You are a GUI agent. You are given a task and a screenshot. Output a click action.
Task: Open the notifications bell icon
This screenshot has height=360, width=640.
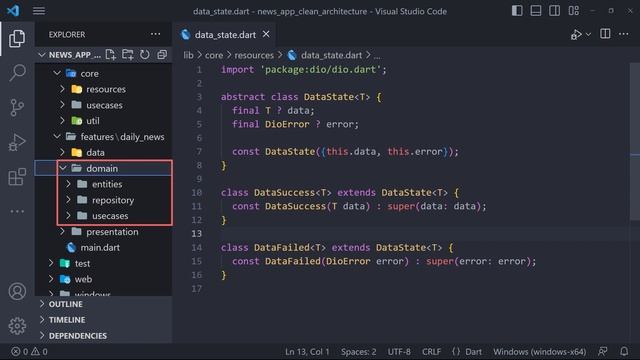[624, 351]
